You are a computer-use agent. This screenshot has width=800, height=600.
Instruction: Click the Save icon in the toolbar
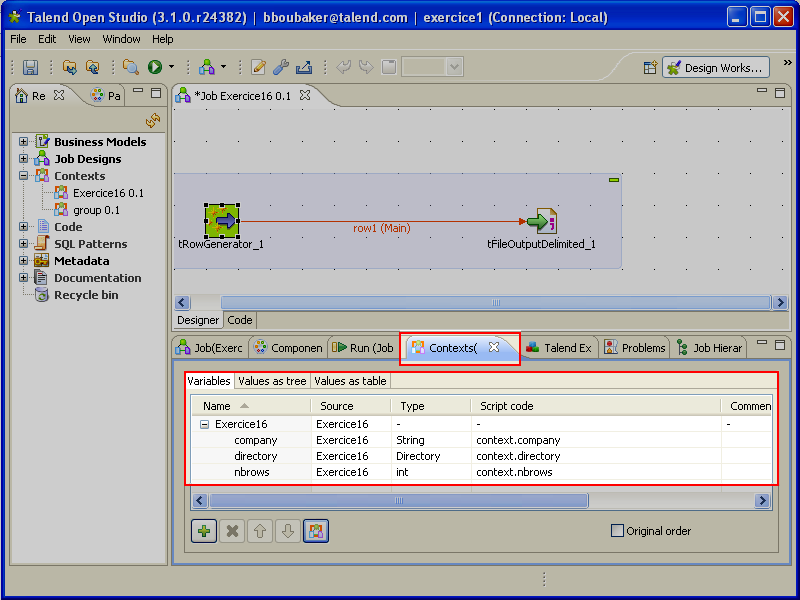pos(30,67)
